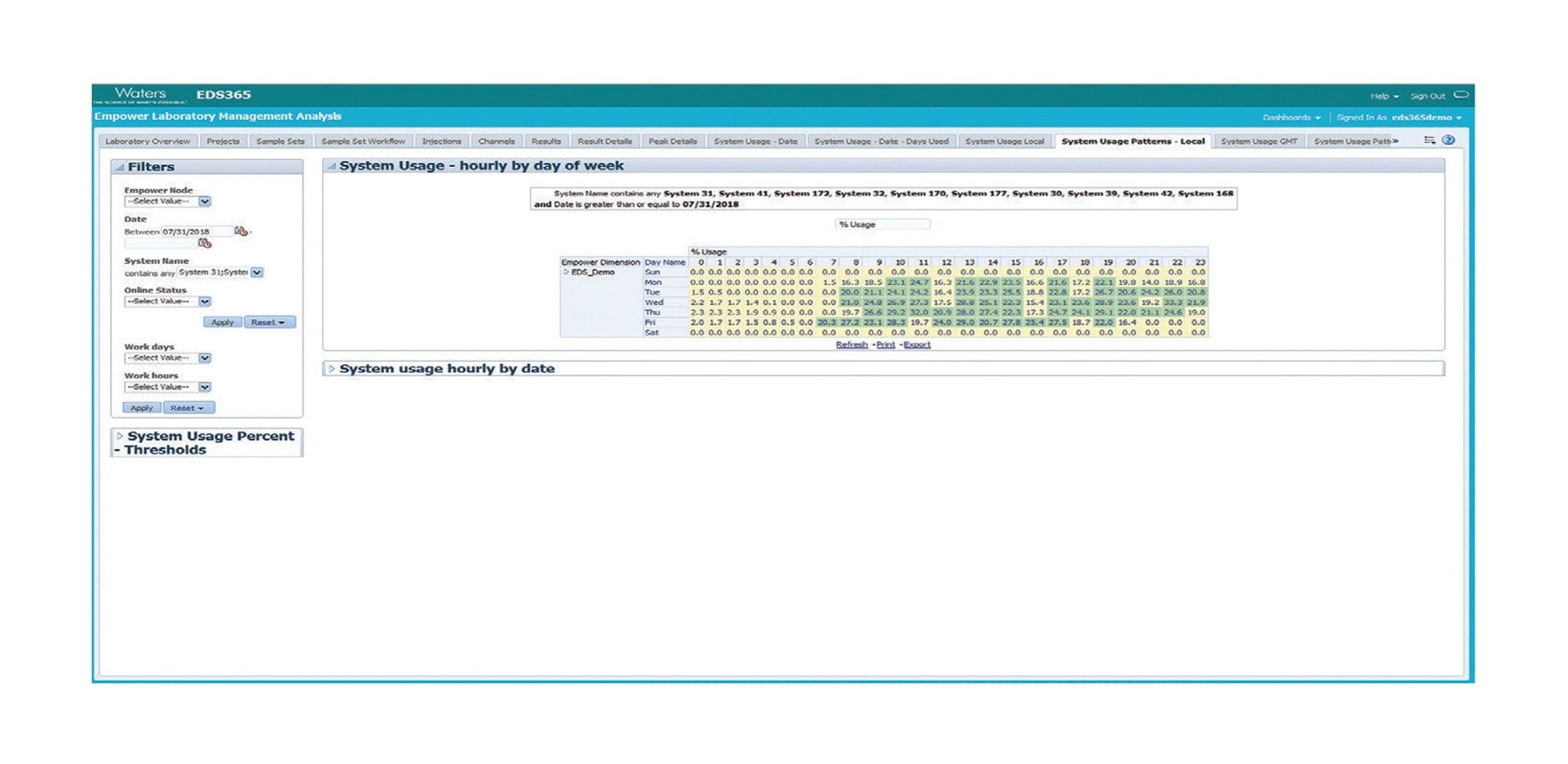
Task: Click the Mon row label
Action: pos(653,282)
